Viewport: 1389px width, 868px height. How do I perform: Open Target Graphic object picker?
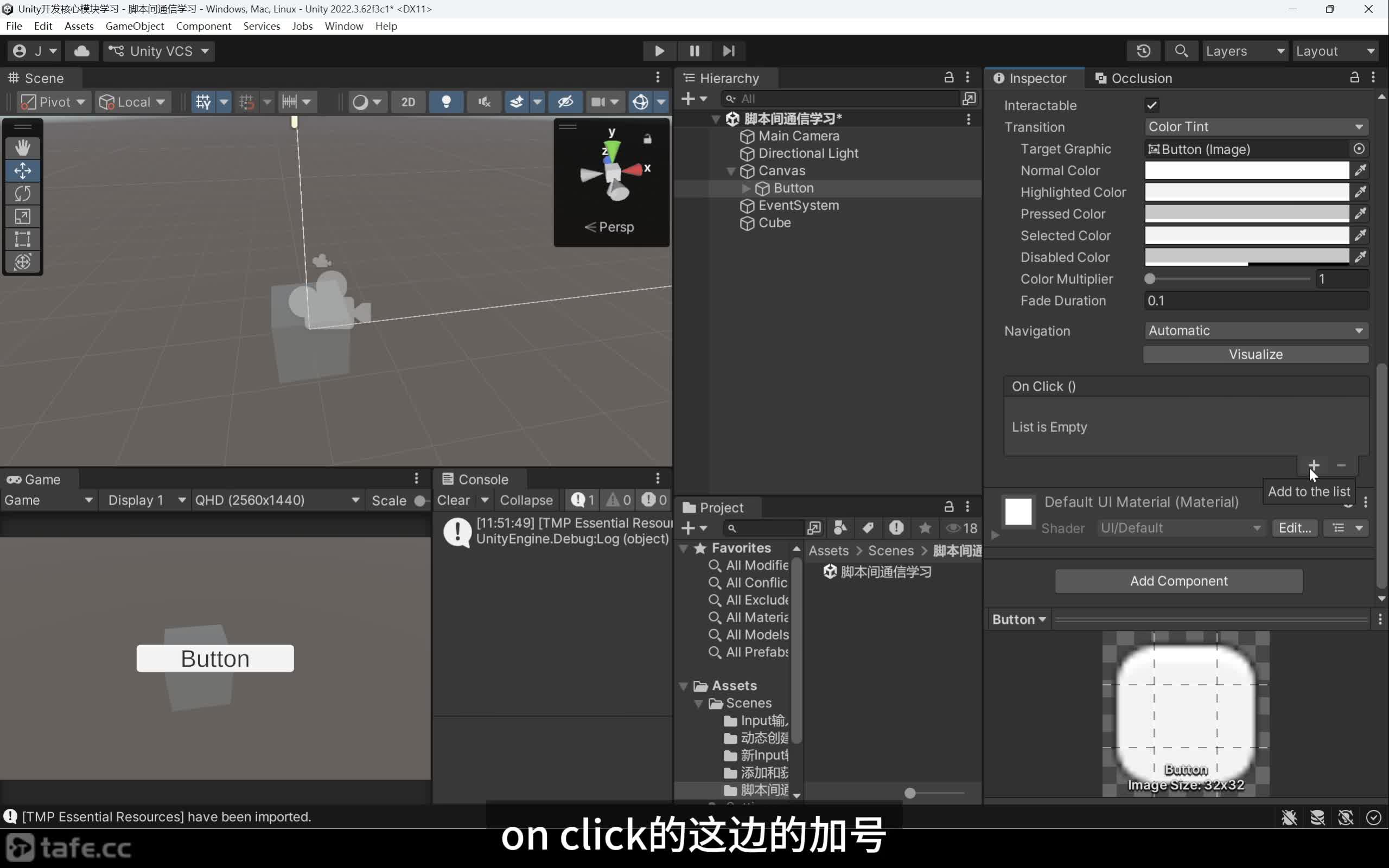coord(1359,149)
